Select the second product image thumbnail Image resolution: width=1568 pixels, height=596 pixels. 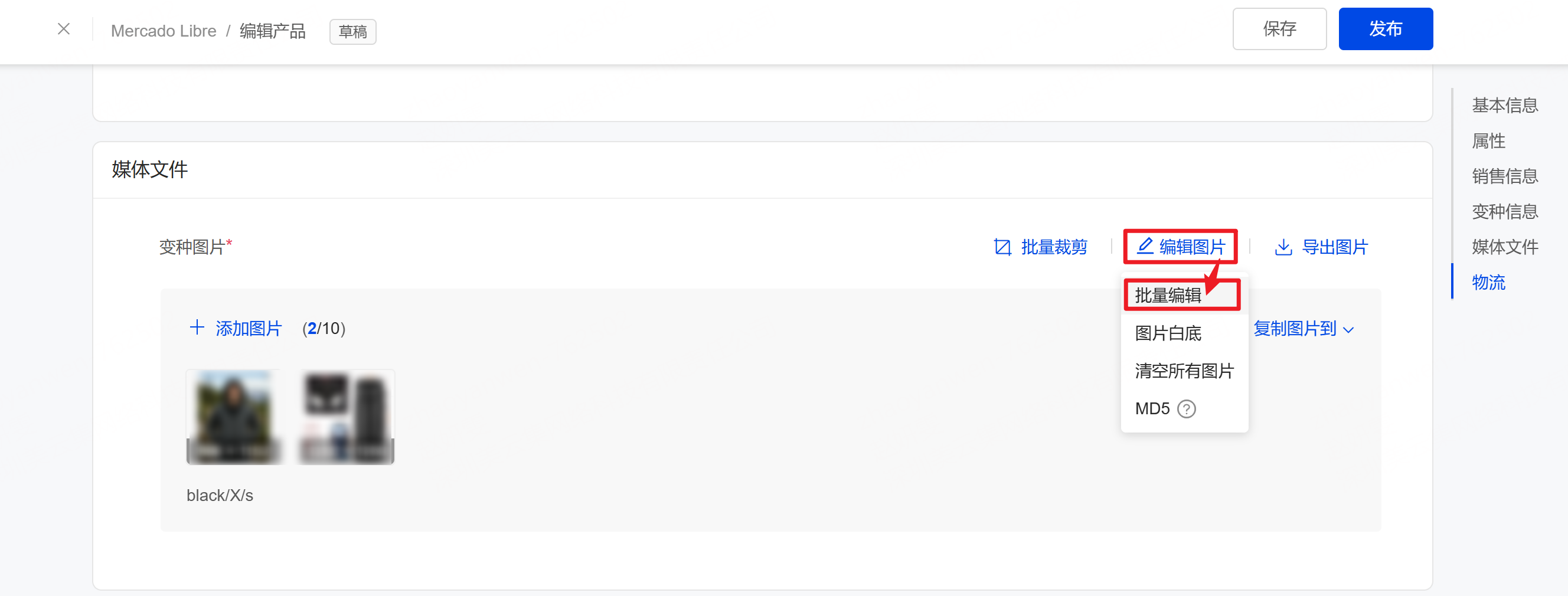click(347, 417)
